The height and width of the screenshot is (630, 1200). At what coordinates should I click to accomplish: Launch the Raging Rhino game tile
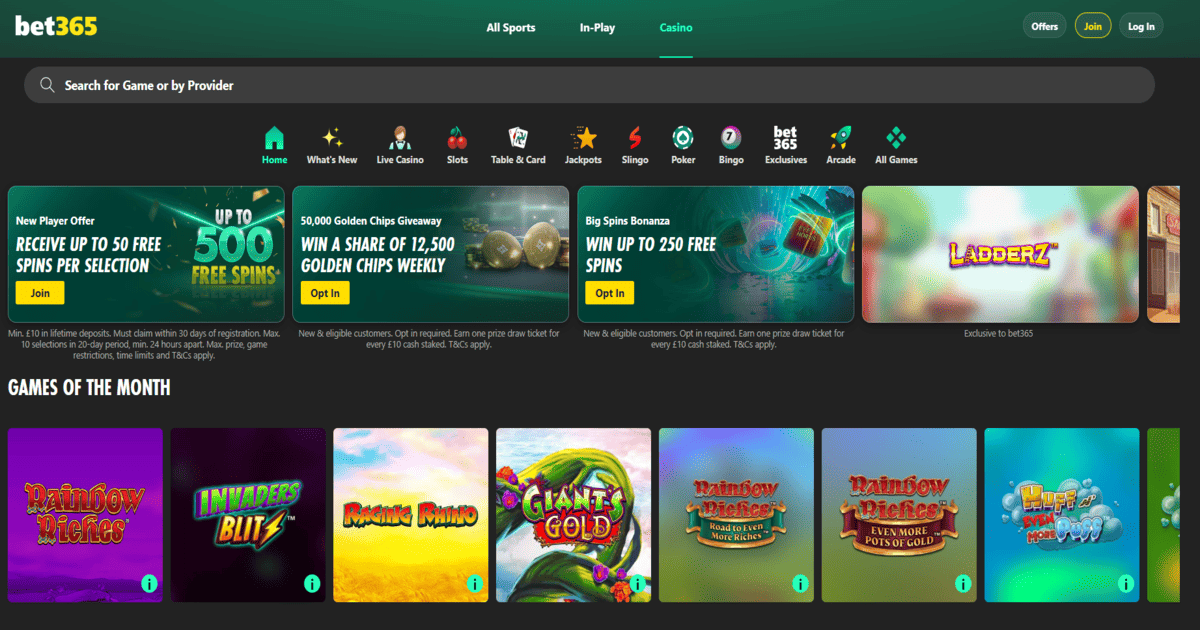(x=411, y=515)
